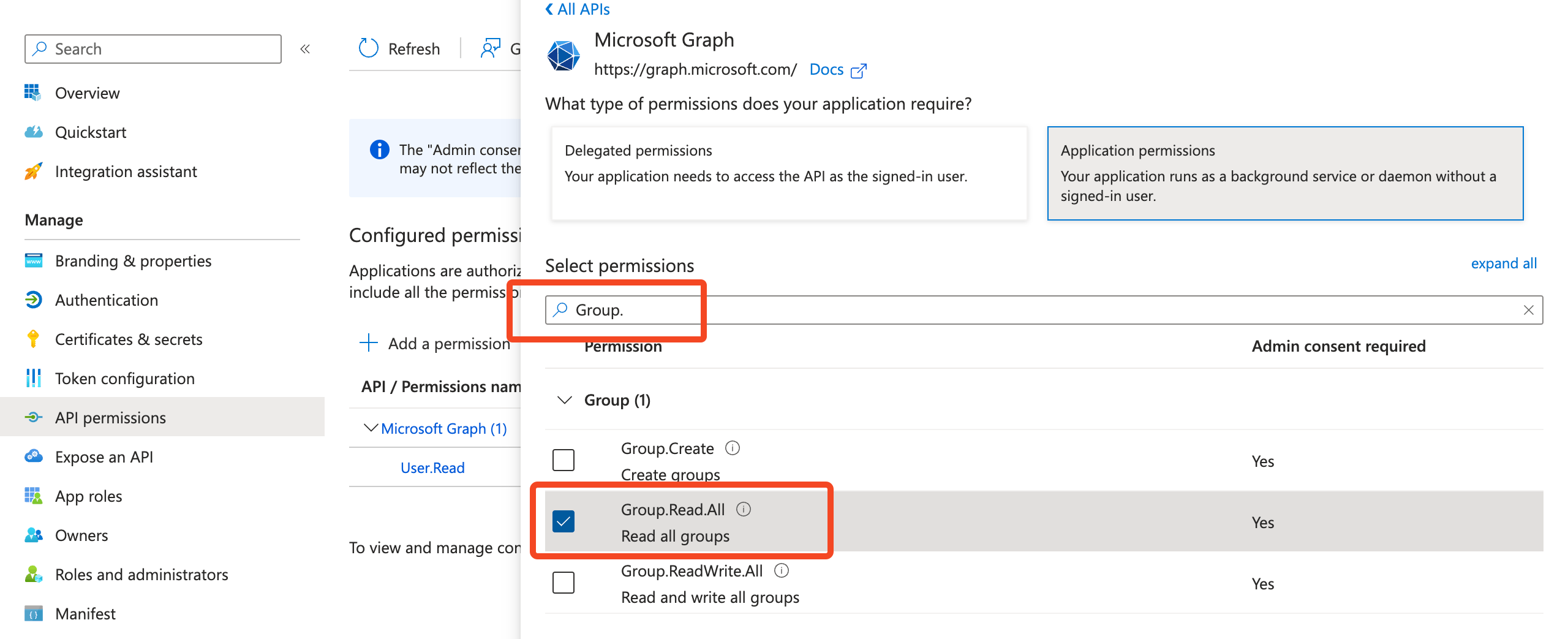Choose Application permissions card
Viewport: 1568px width, 639px height.
click(x=1286, y=173)
